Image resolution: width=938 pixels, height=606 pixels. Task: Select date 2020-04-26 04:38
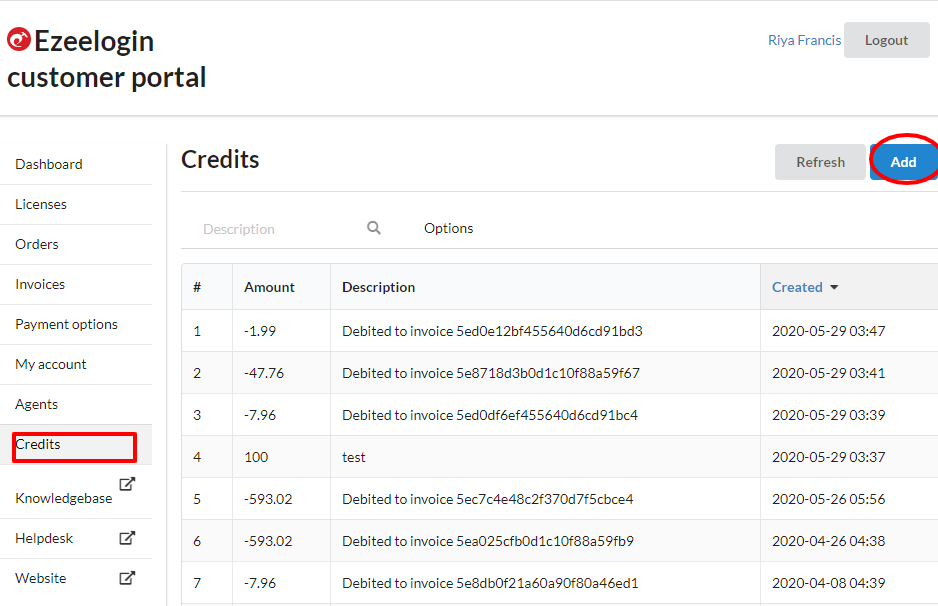[x=829, y=541]
